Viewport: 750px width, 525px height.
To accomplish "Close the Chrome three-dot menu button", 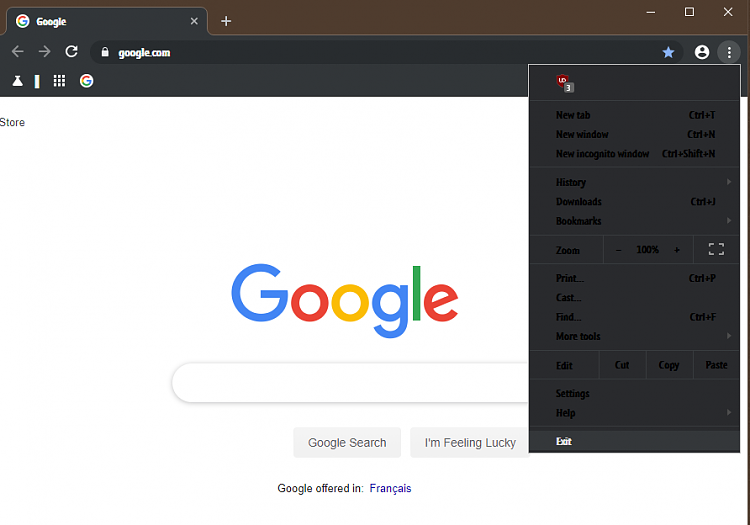I will click(x=729, y=52).
